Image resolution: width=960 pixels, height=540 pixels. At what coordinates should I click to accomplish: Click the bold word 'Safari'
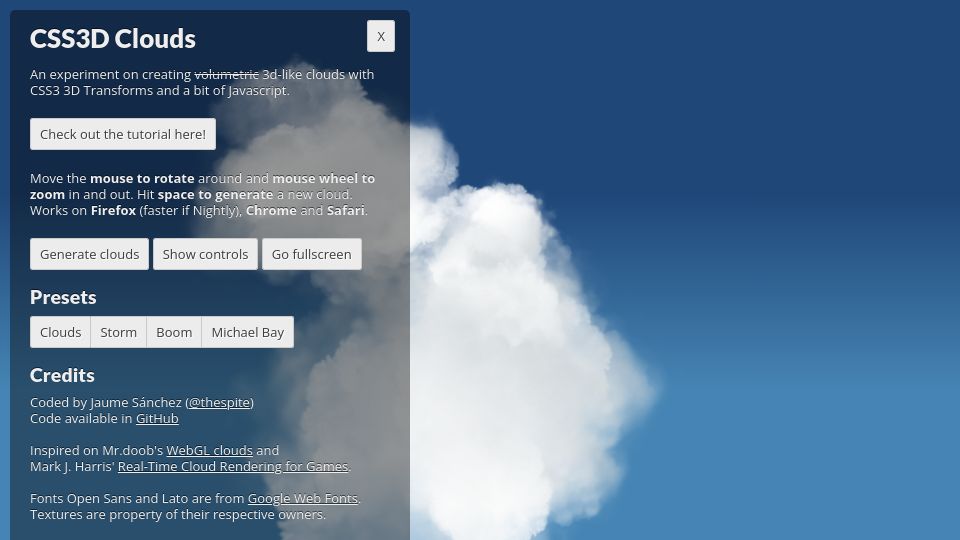point(345,211)
